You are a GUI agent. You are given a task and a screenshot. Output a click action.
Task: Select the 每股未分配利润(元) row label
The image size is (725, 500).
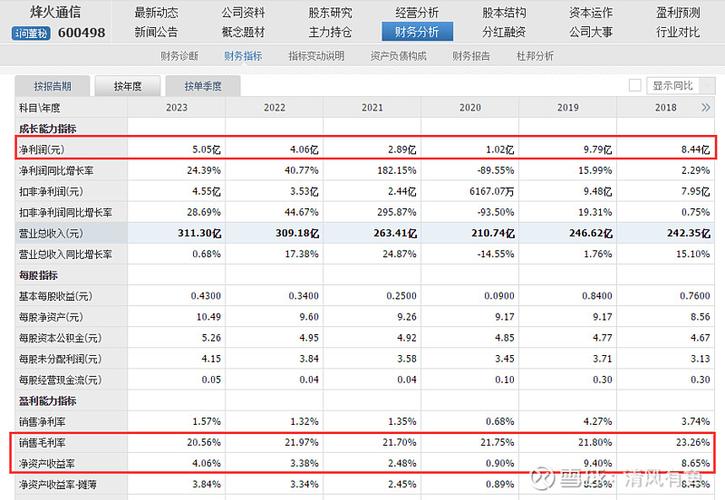point(60,359)
